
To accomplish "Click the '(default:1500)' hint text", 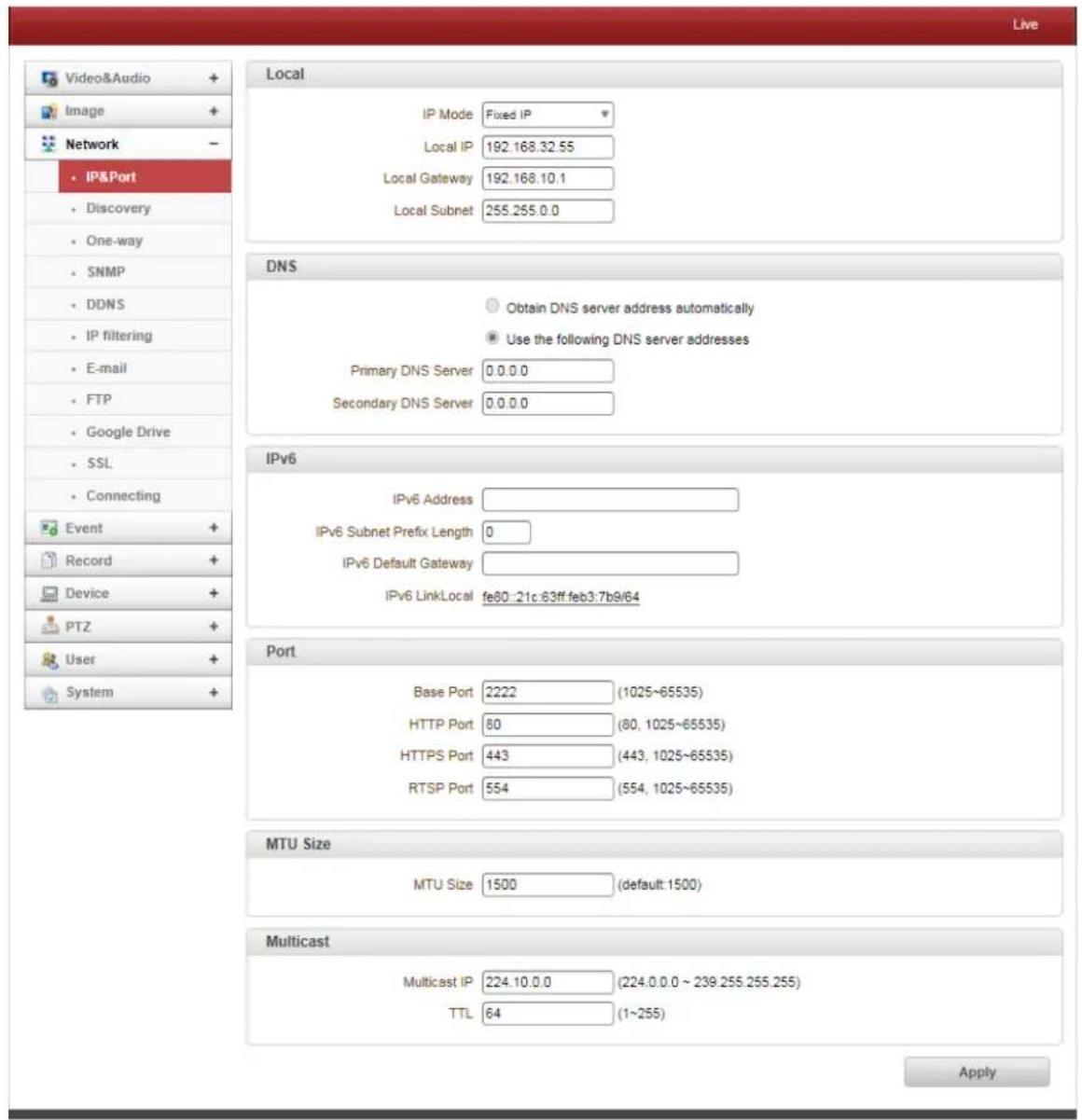I will (659, 884).
